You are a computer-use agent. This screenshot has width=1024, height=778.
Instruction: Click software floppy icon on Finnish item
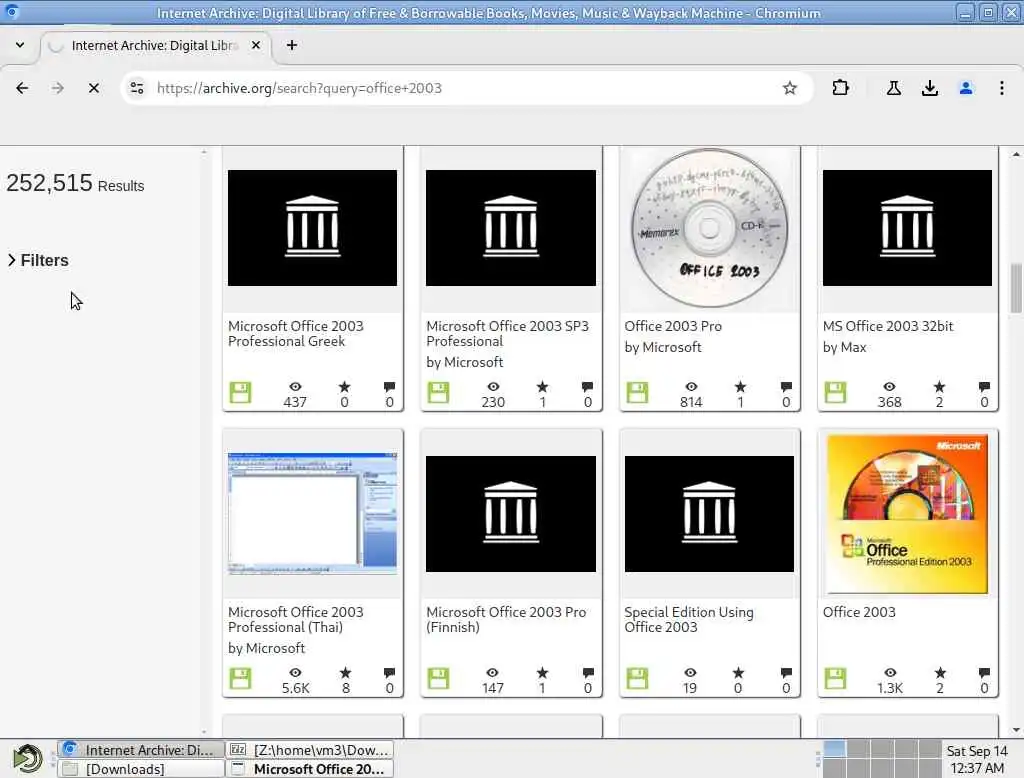pyautogui.click(x=438, y=679)
